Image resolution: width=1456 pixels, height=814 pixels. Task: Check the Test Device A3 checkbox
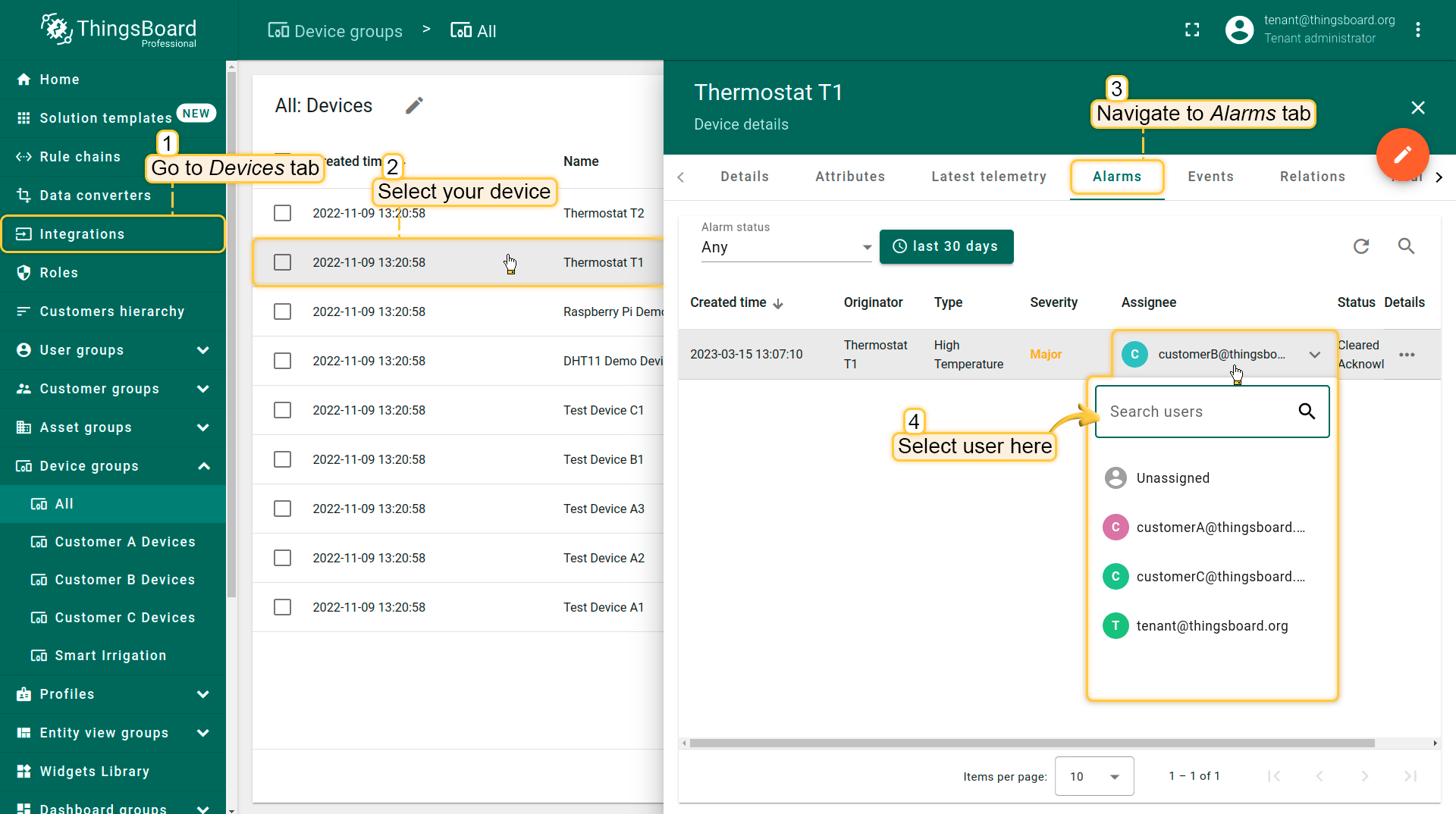point(282,509)
